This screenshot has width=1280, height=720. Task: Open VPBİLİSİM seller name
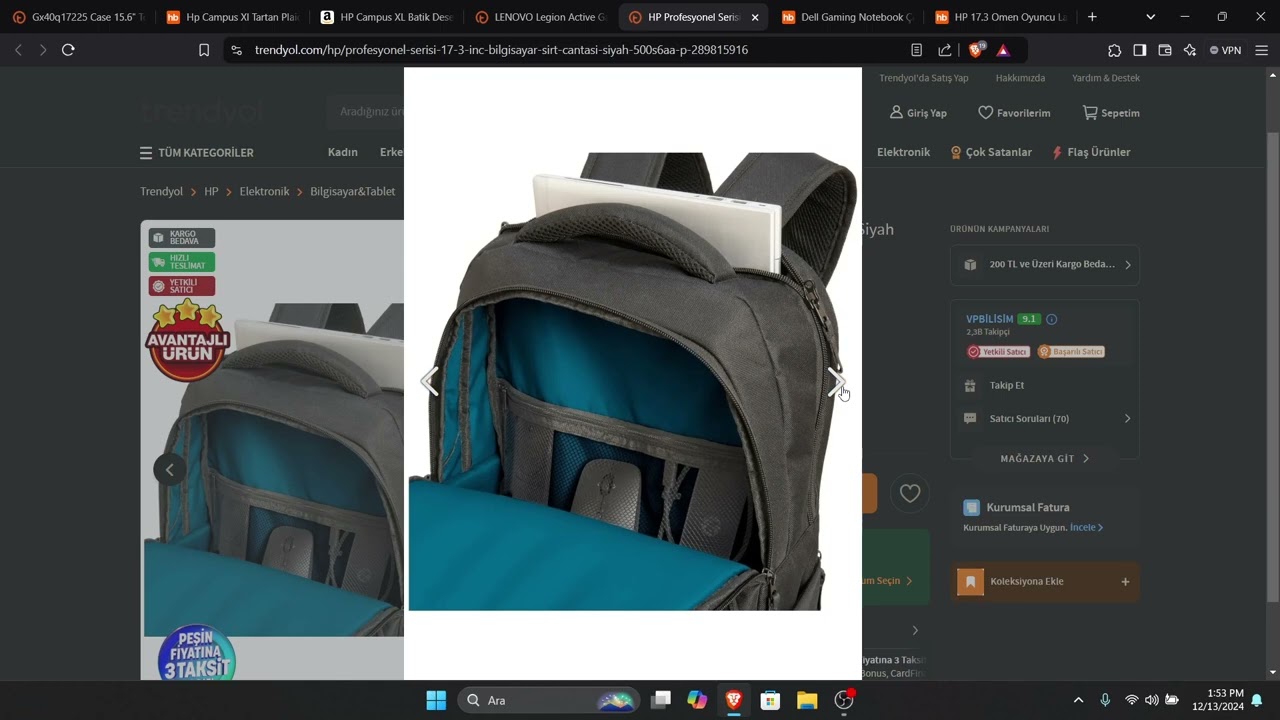pyautogui.click(x=989, y=319)
